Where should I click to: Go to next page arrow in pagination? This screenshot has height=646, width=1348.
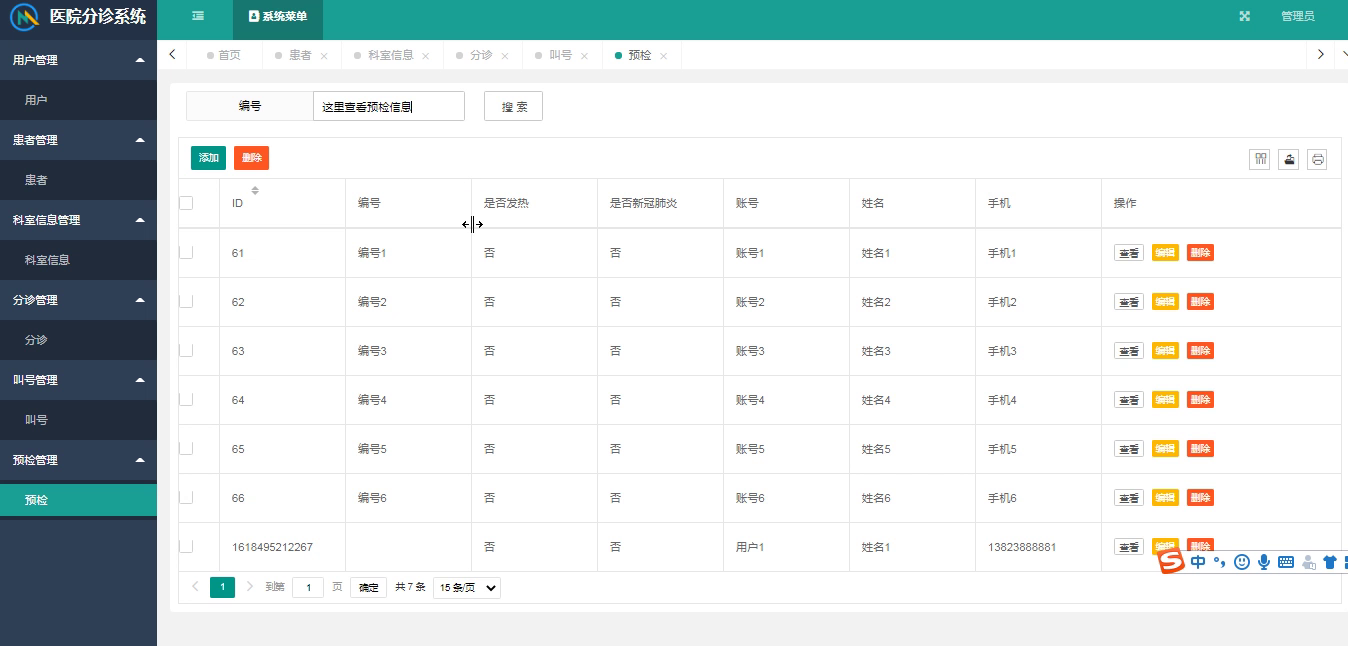click(250, 587)
